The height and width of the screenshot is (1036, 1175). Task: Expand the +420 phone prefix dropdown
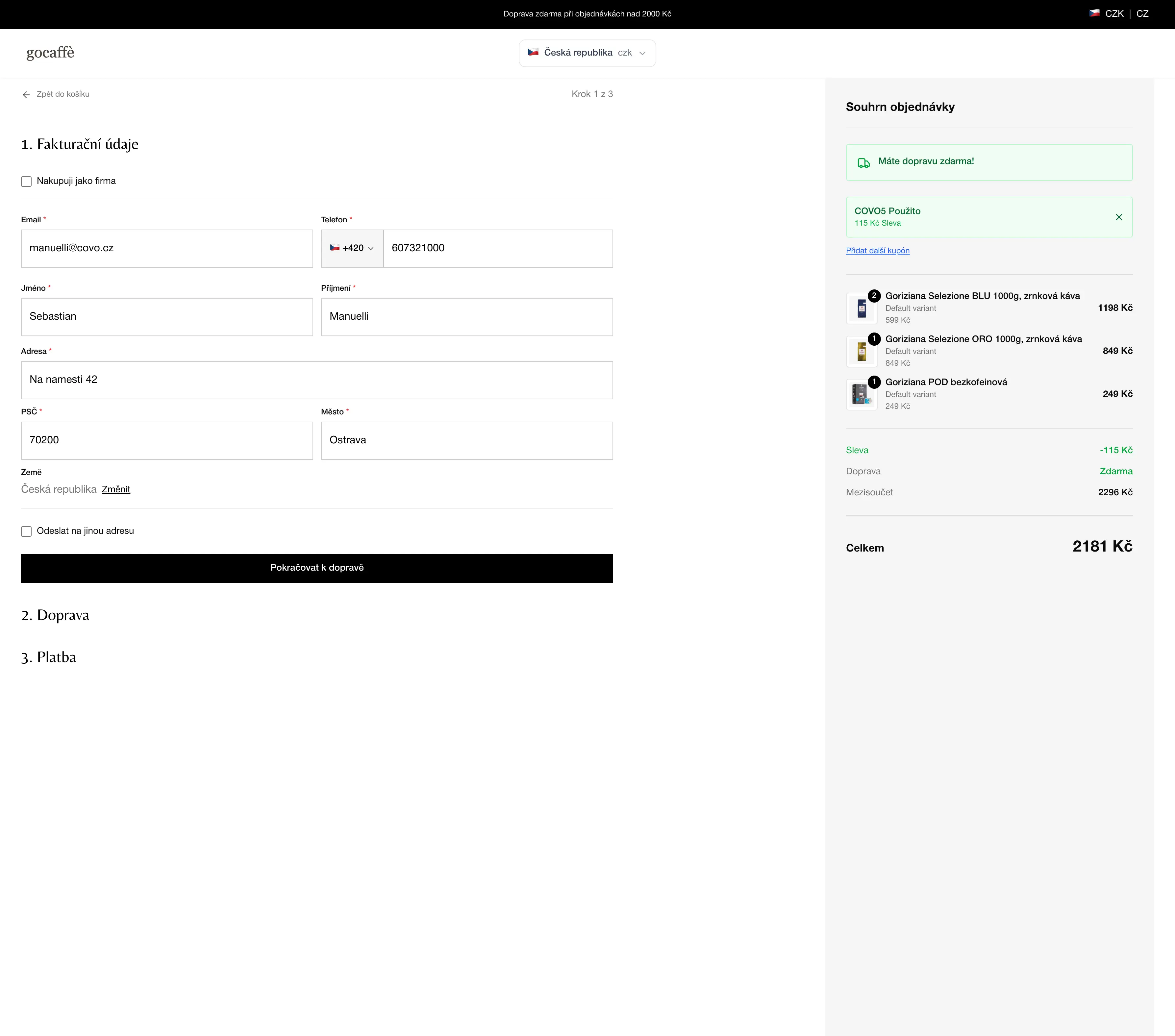pos(352,248)
